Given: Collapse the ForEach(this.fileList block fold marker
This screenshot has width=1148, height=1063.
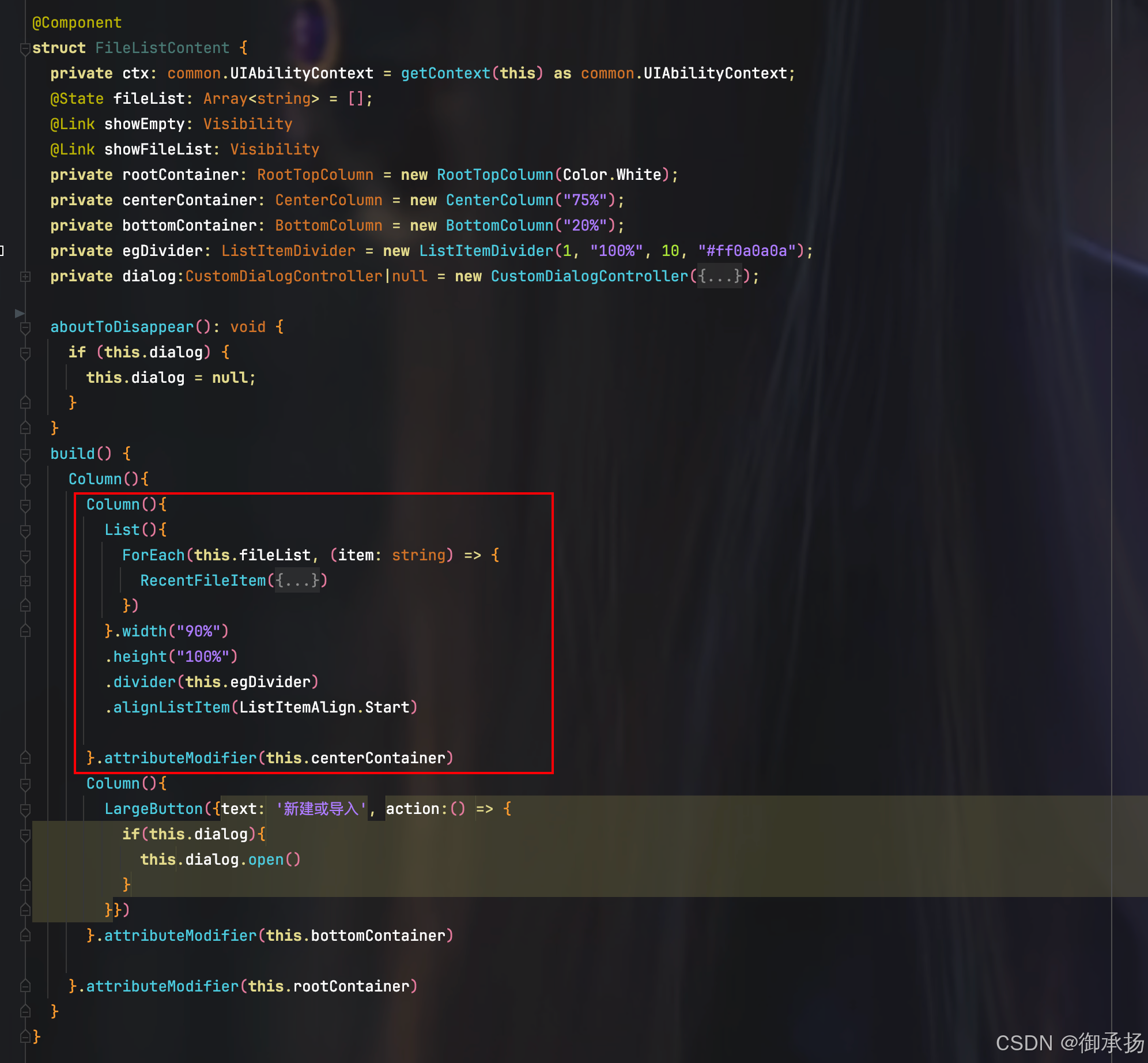Looking at the screenshot, I should (25, 556).
